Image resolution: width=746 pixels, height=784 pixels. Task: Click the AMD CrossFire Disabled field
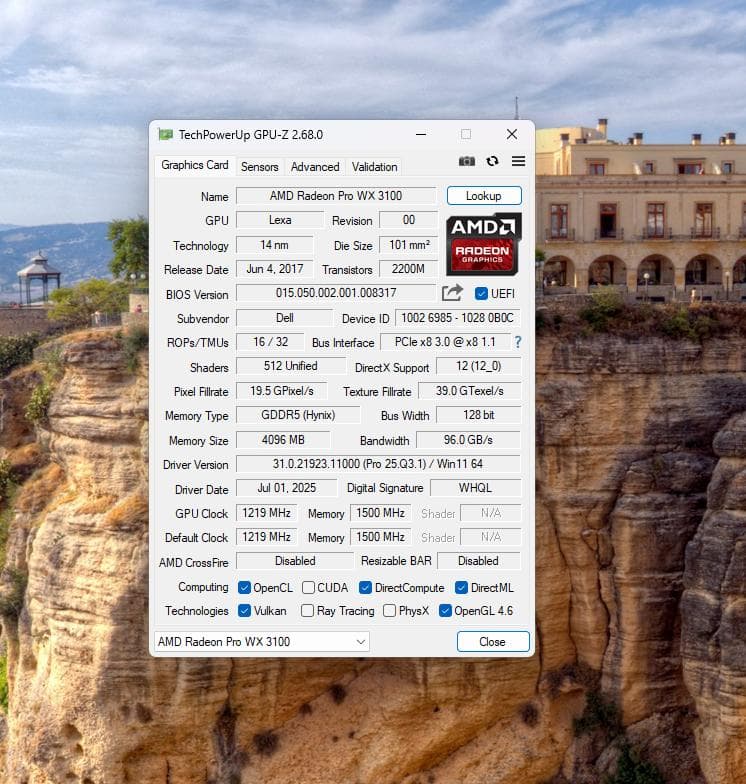(295, 560)
